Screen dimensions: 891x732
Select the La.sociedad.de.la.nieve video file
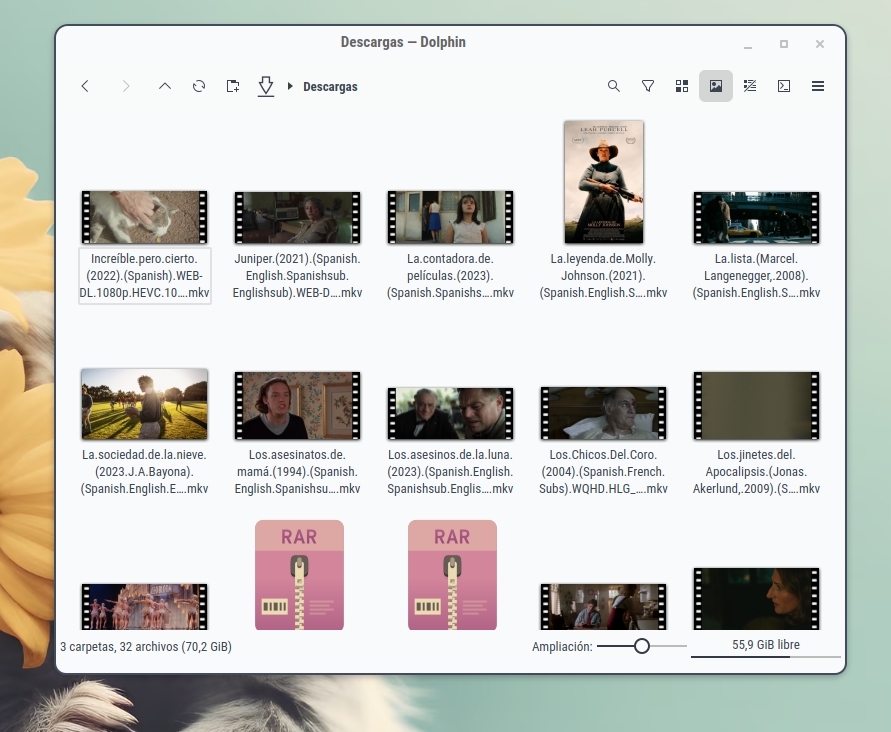pyautogui.click(x=144, y=406)
